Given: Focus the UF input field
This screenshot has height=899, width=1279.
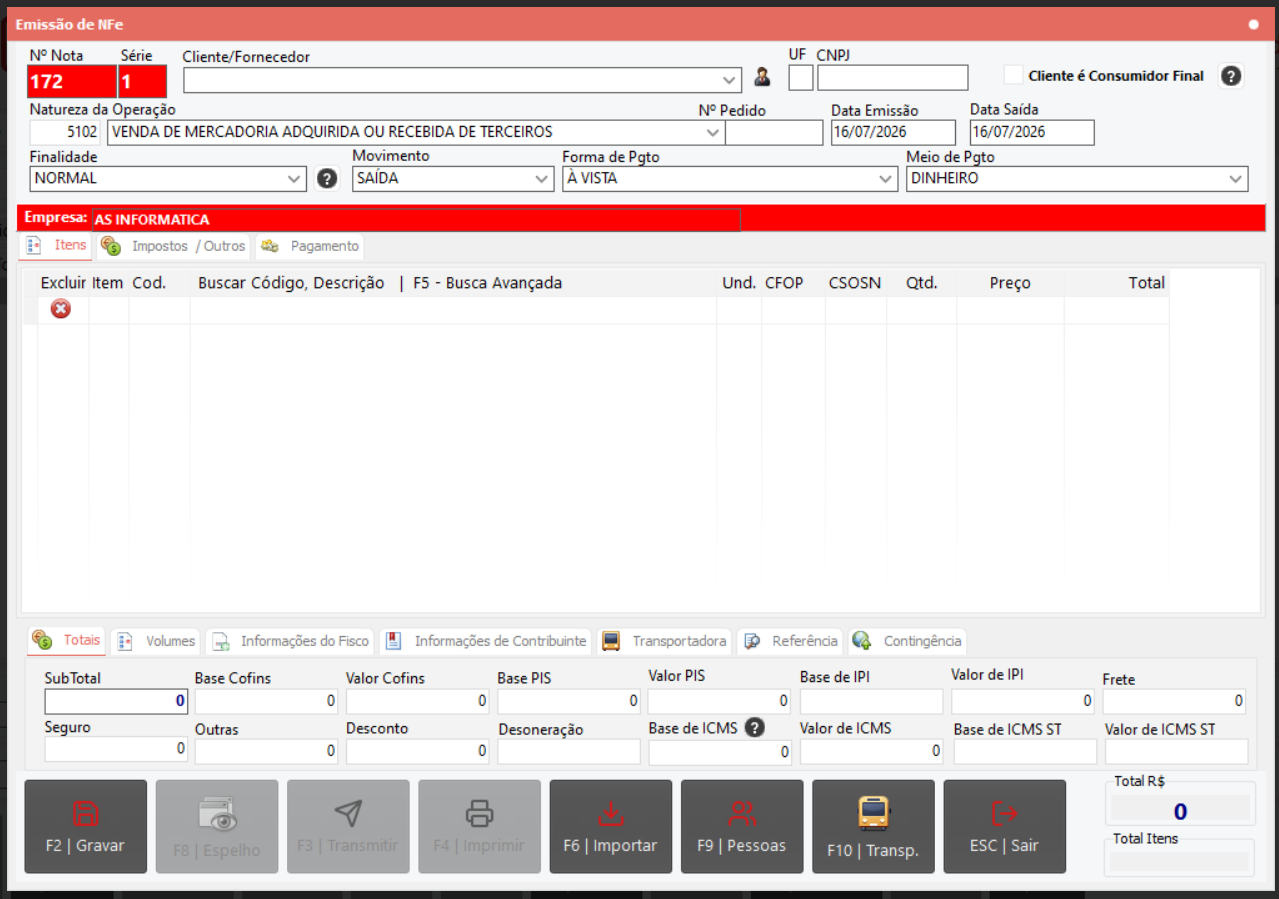Looking at the screenshot, I should 801,78.
